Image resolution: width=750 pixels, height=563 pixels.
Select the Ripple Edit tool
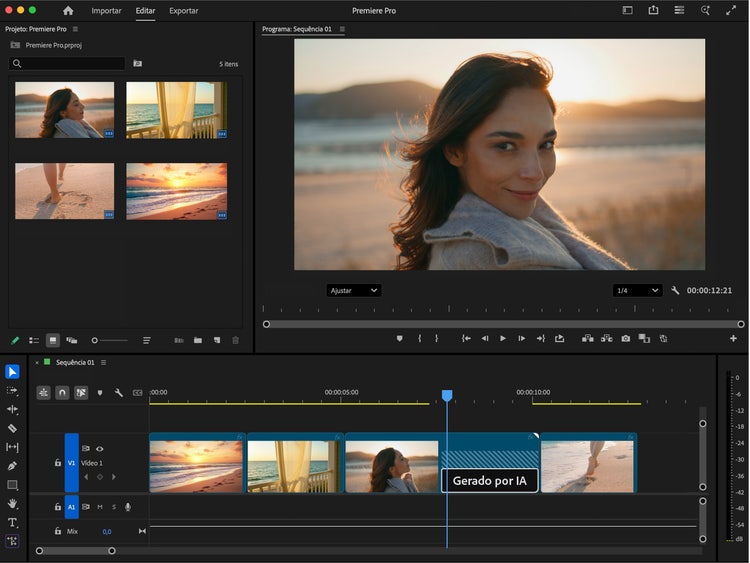(12, 409)
